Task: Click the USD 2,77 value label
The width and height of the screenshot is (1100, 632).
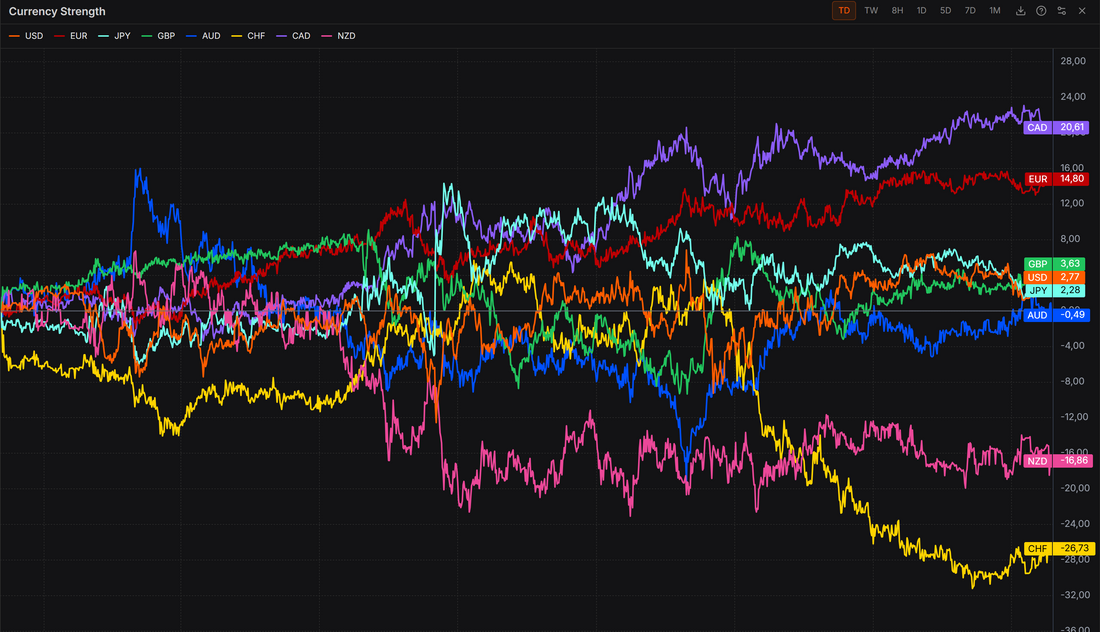Action: [x=1054, y=277]
